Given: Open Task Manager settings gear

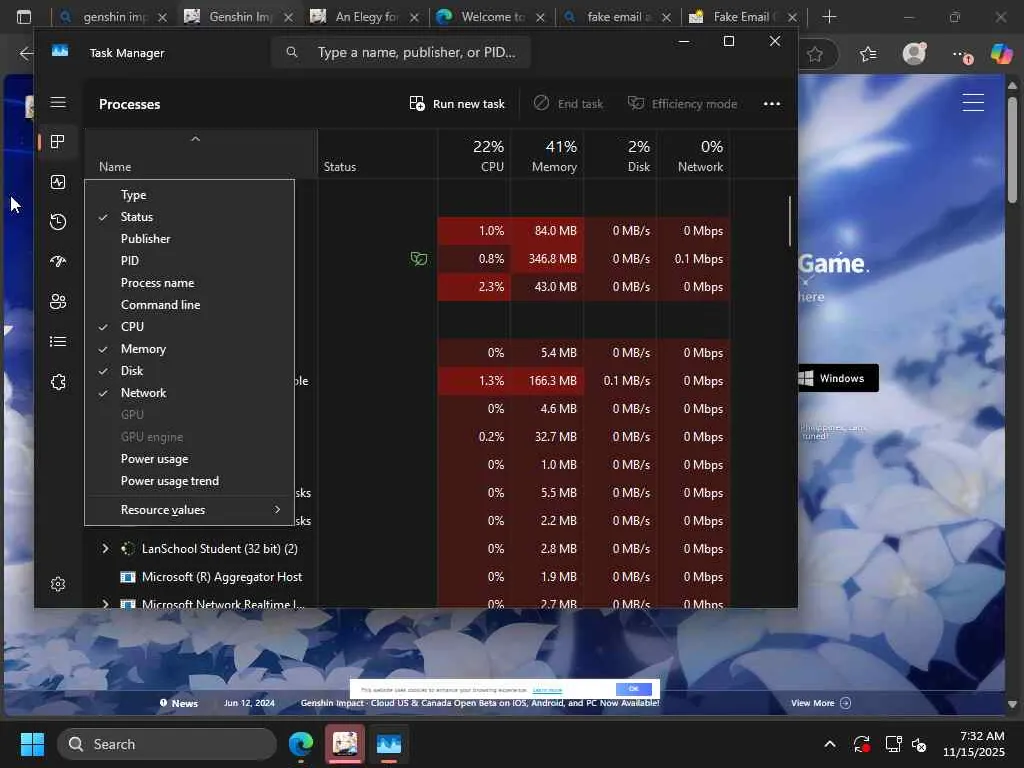Looking at the screenshot, I should 58,584.
